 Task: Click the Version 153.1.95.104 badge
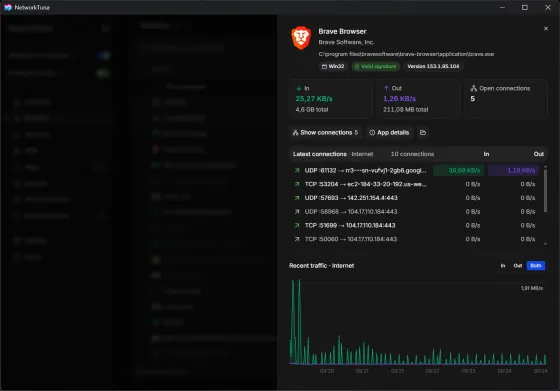pos(433,66)
